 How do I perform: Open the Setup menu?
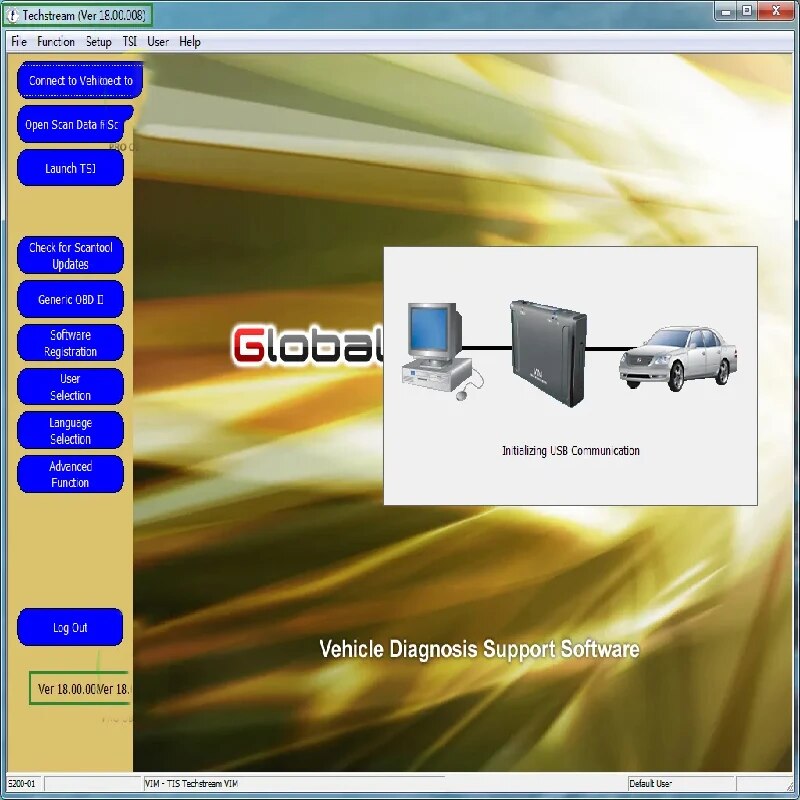pyautogui.click(x=98, y=42)
